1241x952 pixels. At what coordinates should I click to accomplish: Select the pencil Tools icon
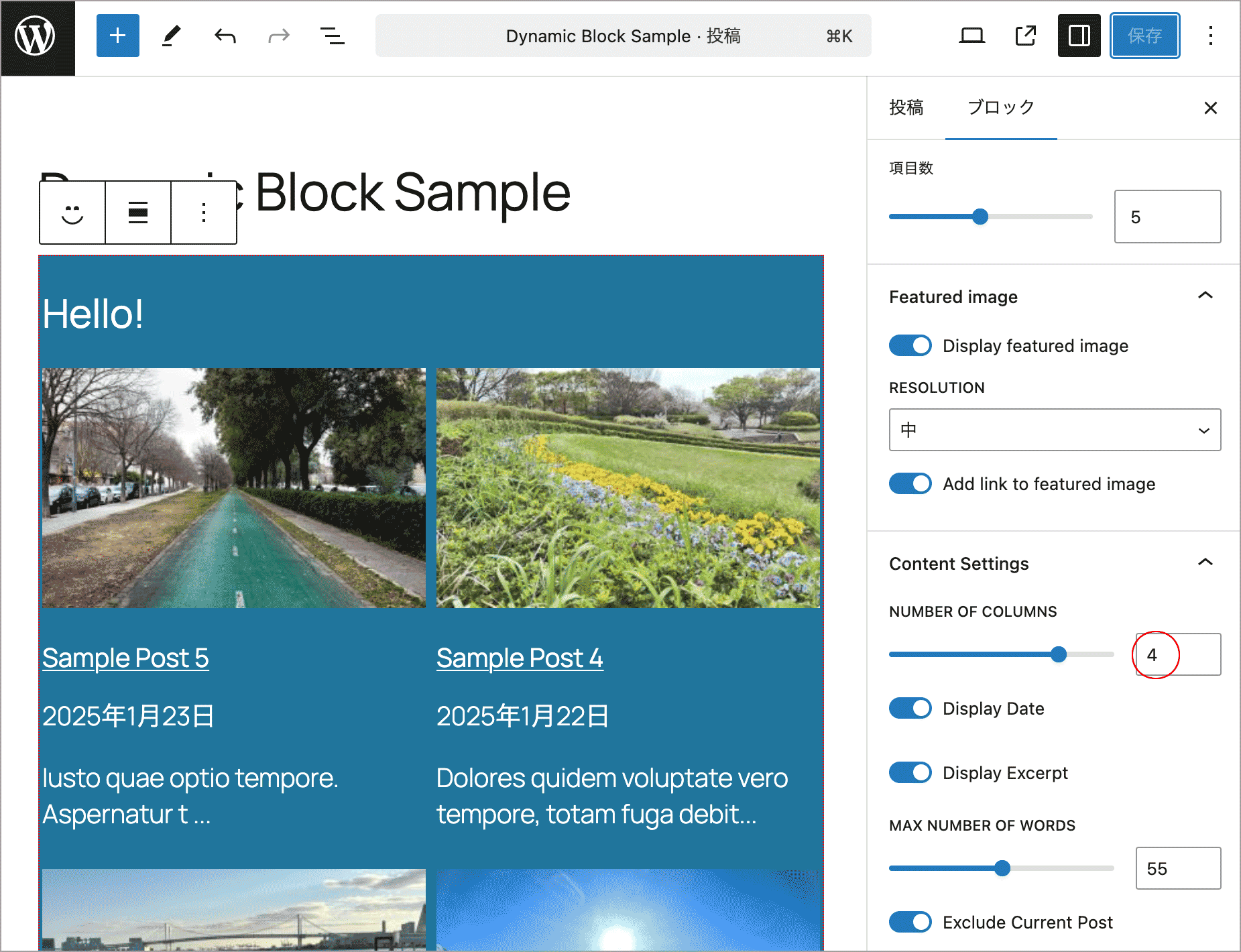coord(172,36)
